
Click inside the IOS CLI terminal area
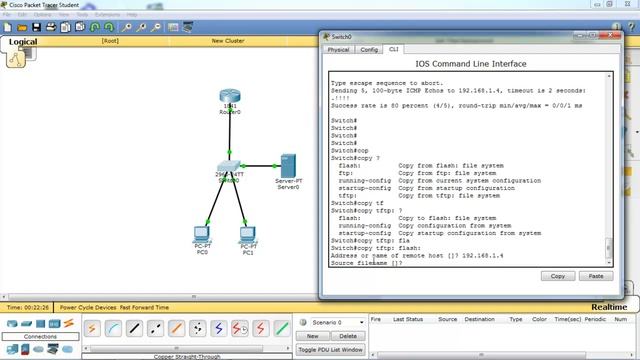click(x=468, y=169)
